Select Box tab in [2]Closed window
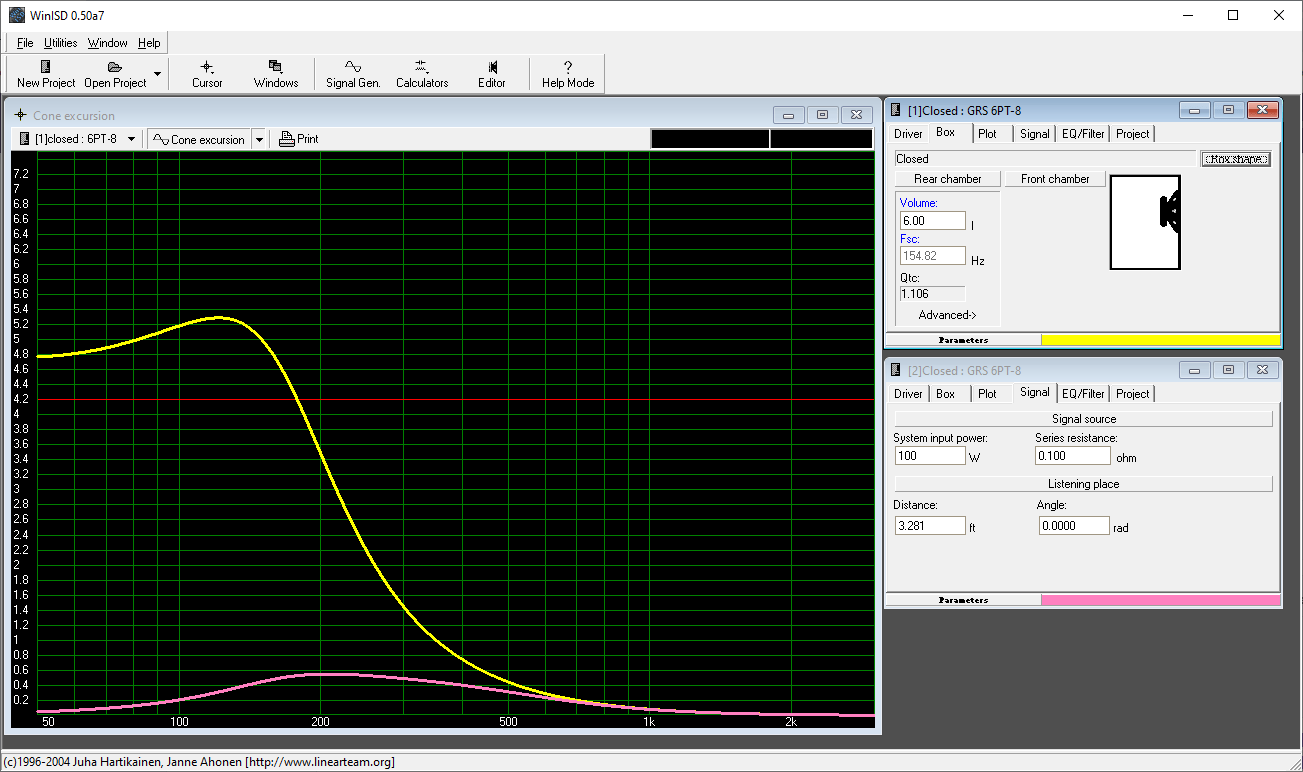The height and width of the screenshot is (772, 1303). (946, 393)
